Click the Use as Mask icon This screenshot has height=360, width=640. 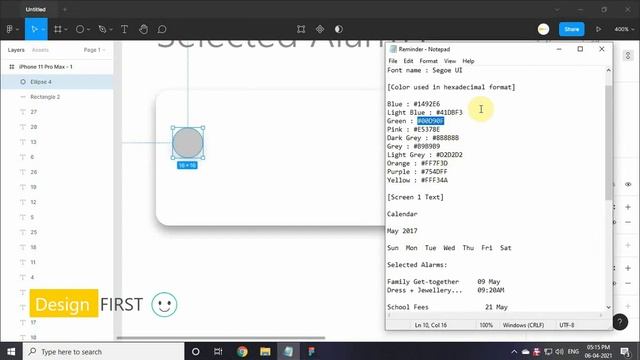click(338, 29)
